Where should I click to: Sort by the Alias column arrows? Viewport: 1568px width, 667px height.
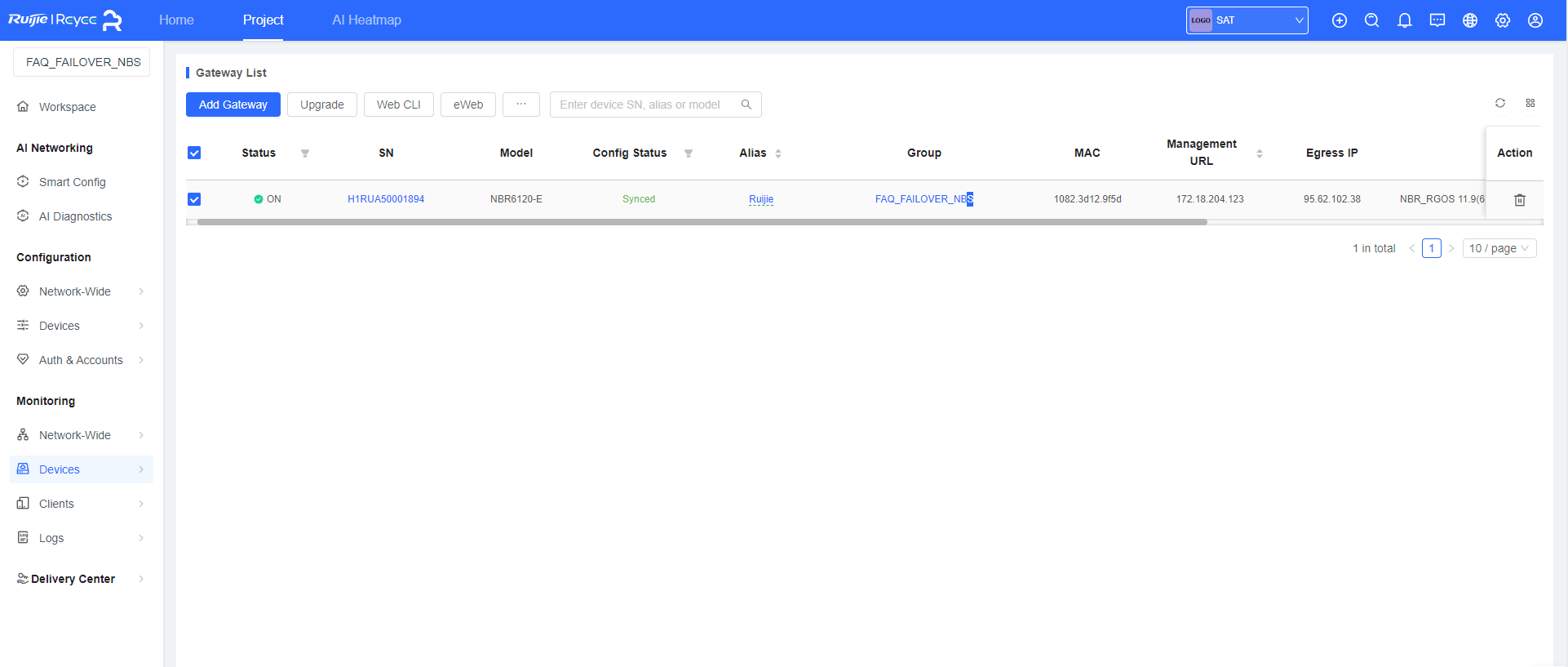(x=778, y=153)
